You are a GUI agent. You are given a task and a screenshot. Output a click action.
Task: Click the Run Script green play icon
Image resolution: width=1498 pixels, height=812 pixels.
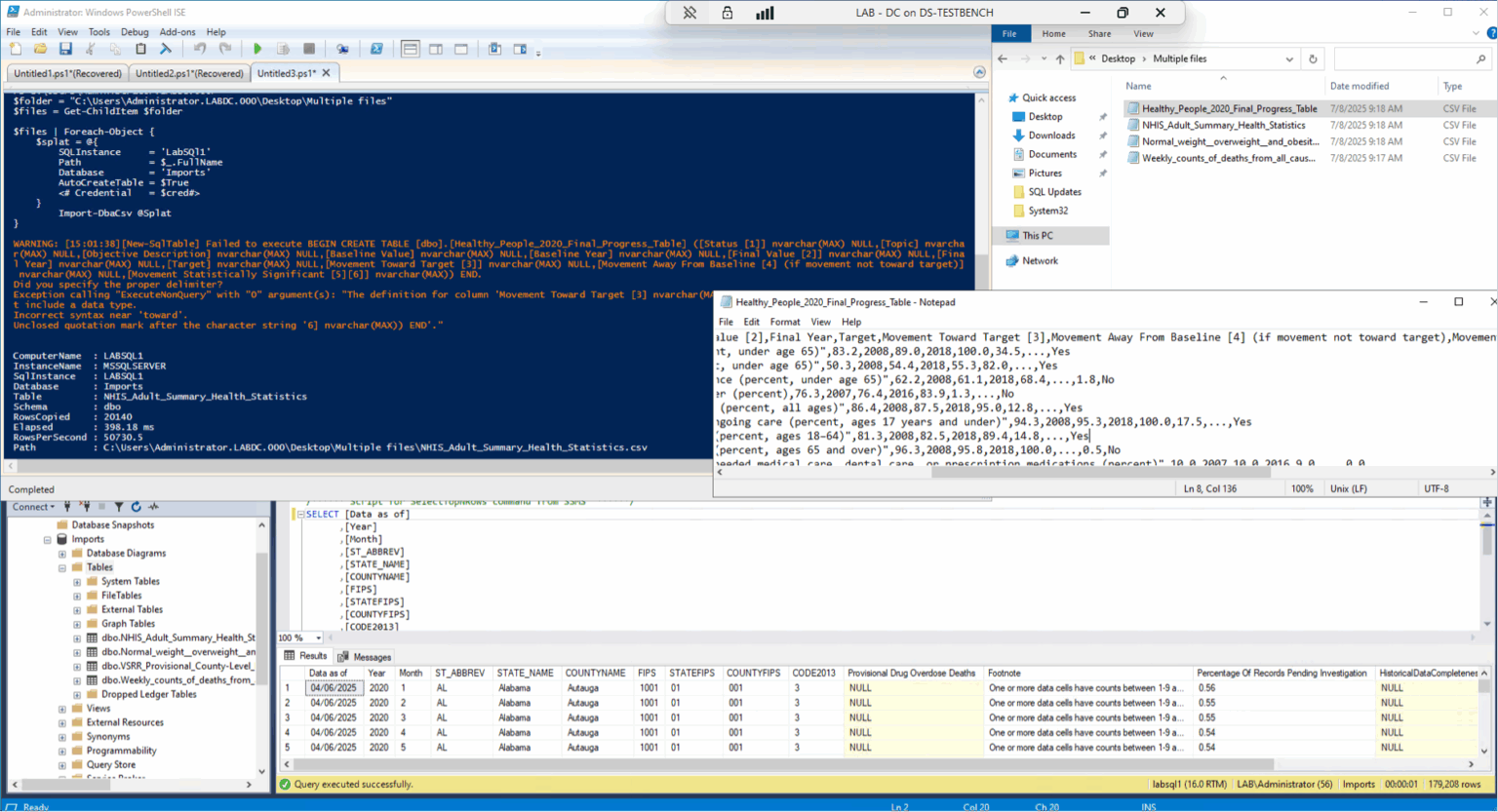point(257,49)
